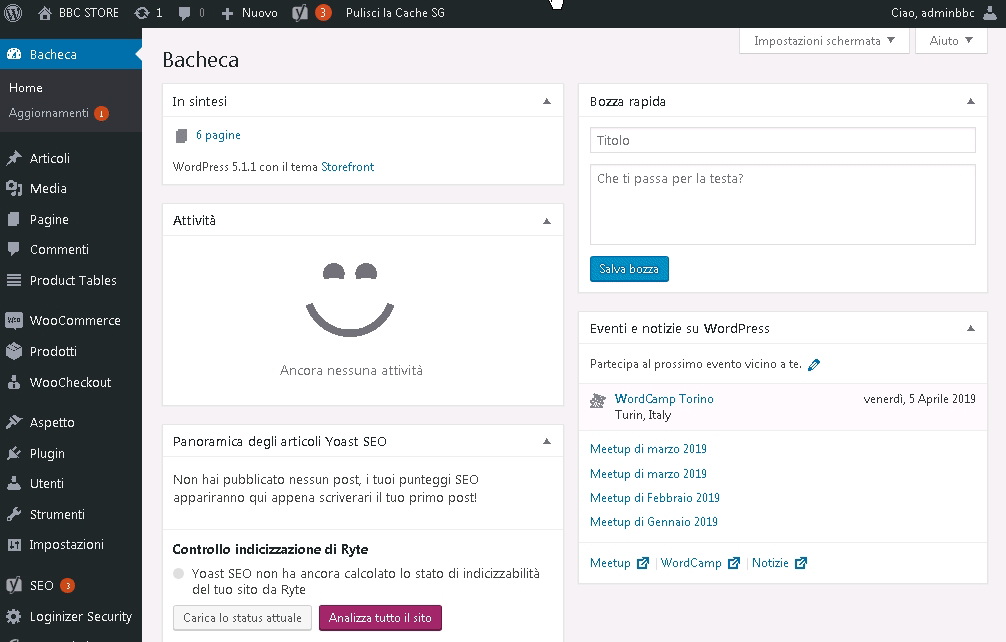Click the adminbbc user avatar icon
Screen dimensions: 1006x642
pos(990,13)
